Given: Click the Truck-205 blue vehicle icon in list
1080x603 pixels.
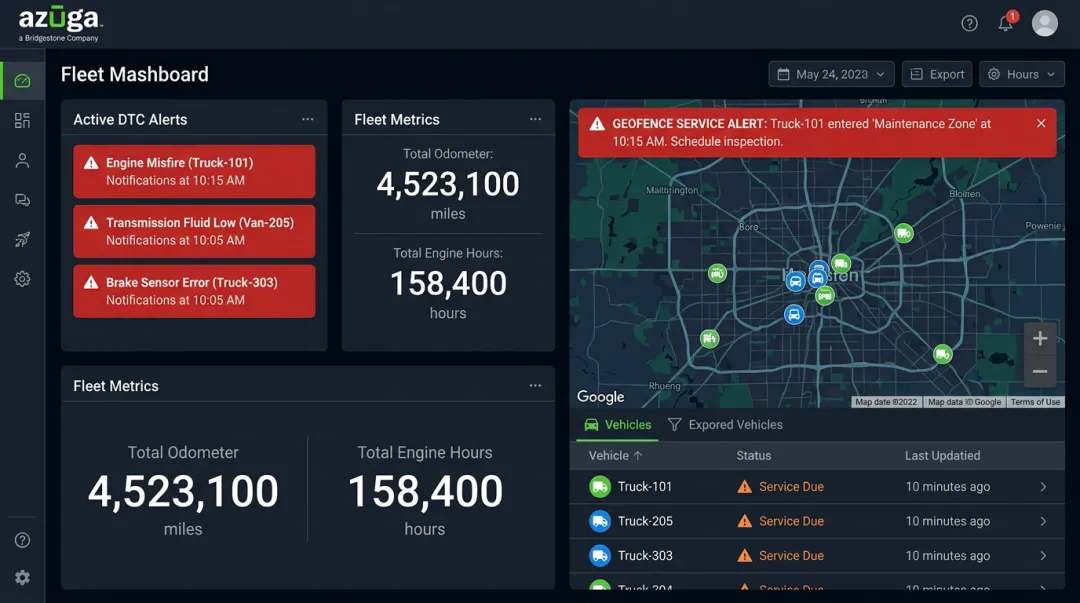Looking at the screenshot, I should [x=600, y=521].
